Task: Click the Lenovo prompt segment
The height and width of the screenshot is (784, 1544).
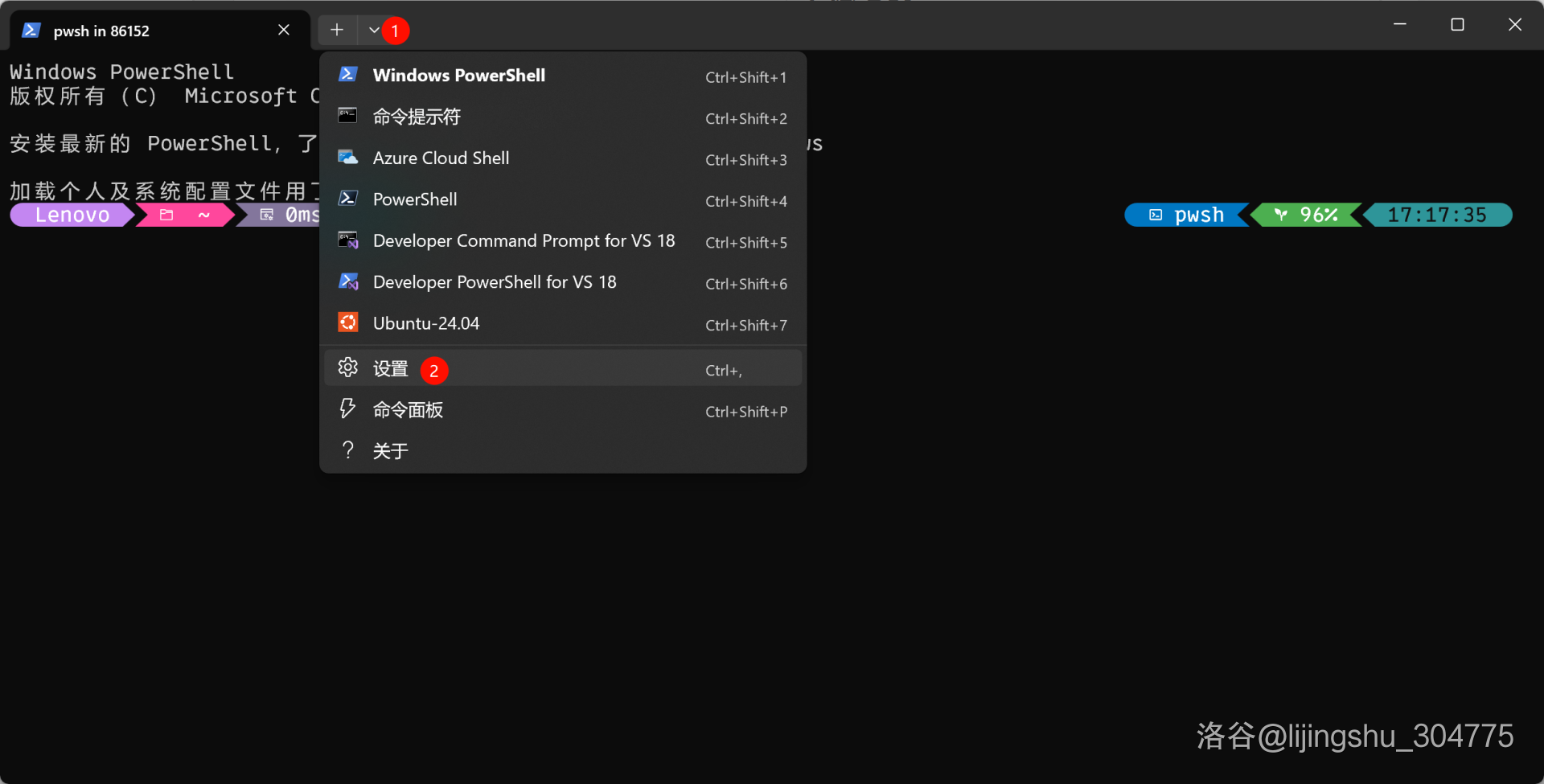Action: tap(72, 215)
